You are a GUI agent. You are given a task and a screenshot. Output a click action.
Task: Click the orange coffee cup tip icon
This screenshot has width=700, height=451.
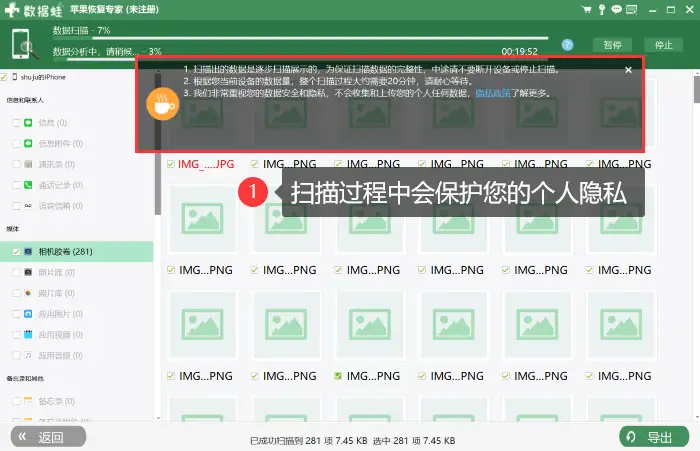pyautogui.click(x=163, y=104)
